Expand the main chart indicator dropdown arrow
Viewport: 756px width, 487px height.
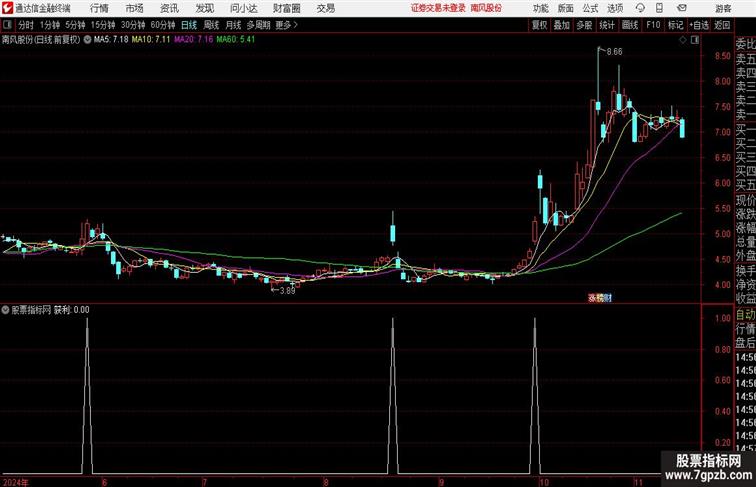pos(87,40)
